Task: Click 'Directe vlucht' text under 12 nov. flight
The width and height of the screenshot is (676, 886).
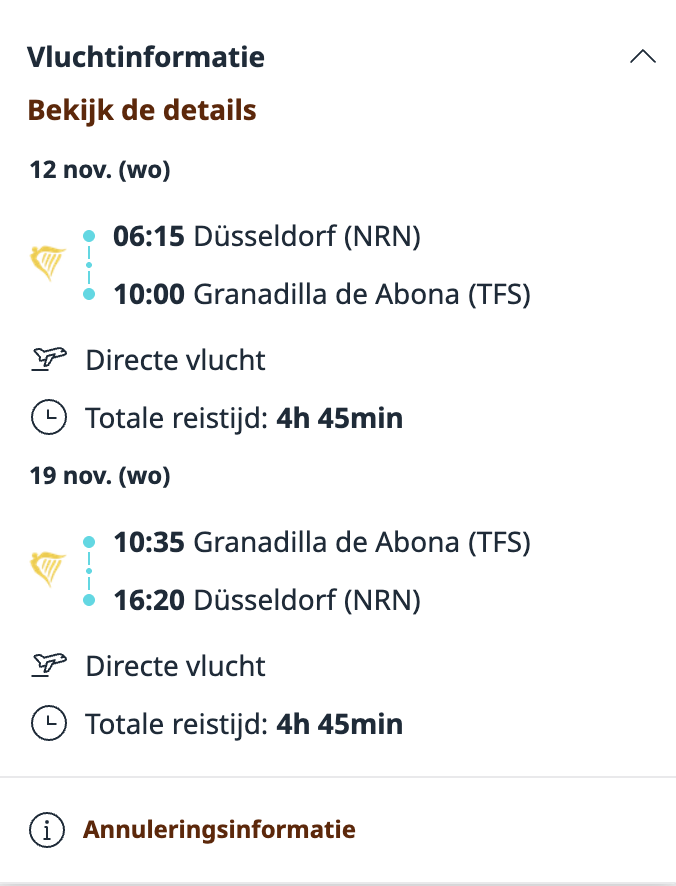Action: click(x=176, y=359)
